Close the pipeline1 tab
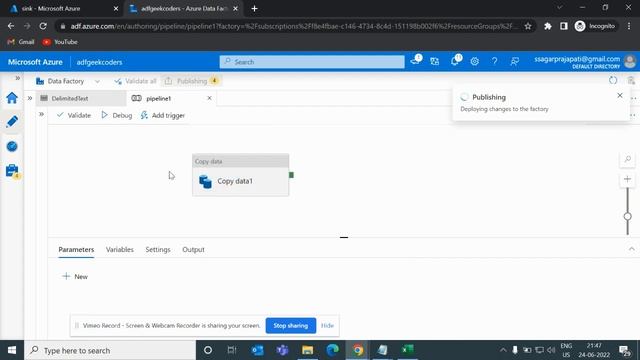Screen dimensions: 640x360 (x=209, y=98)
